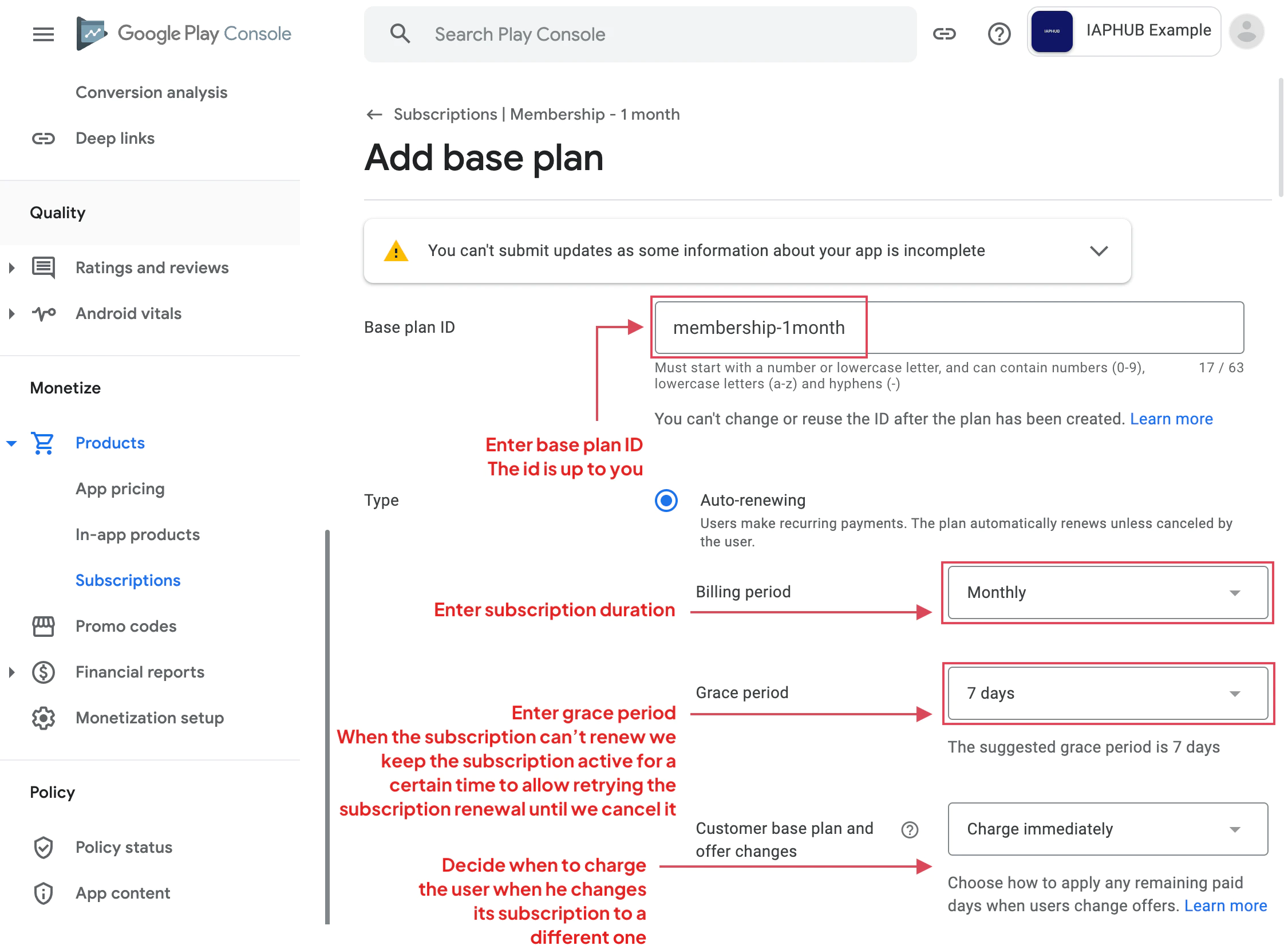Click the Policy status shield checkmark
Screen dimensions: 1288x945
pyautogui.click(x=43, y=847)
